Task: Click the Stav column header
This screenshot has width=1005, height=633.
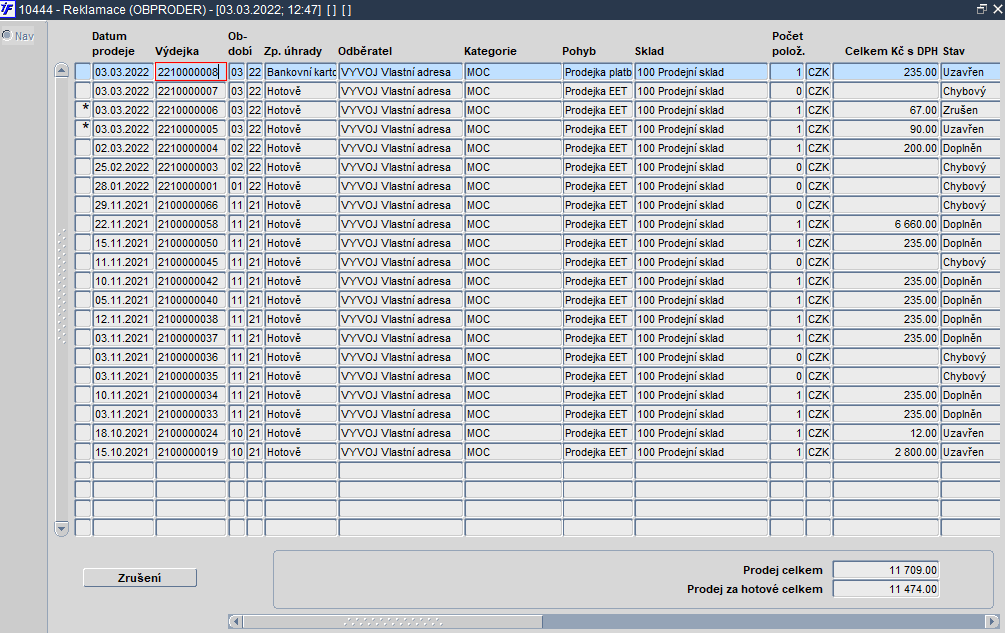Action: click(x=954, y=51)
